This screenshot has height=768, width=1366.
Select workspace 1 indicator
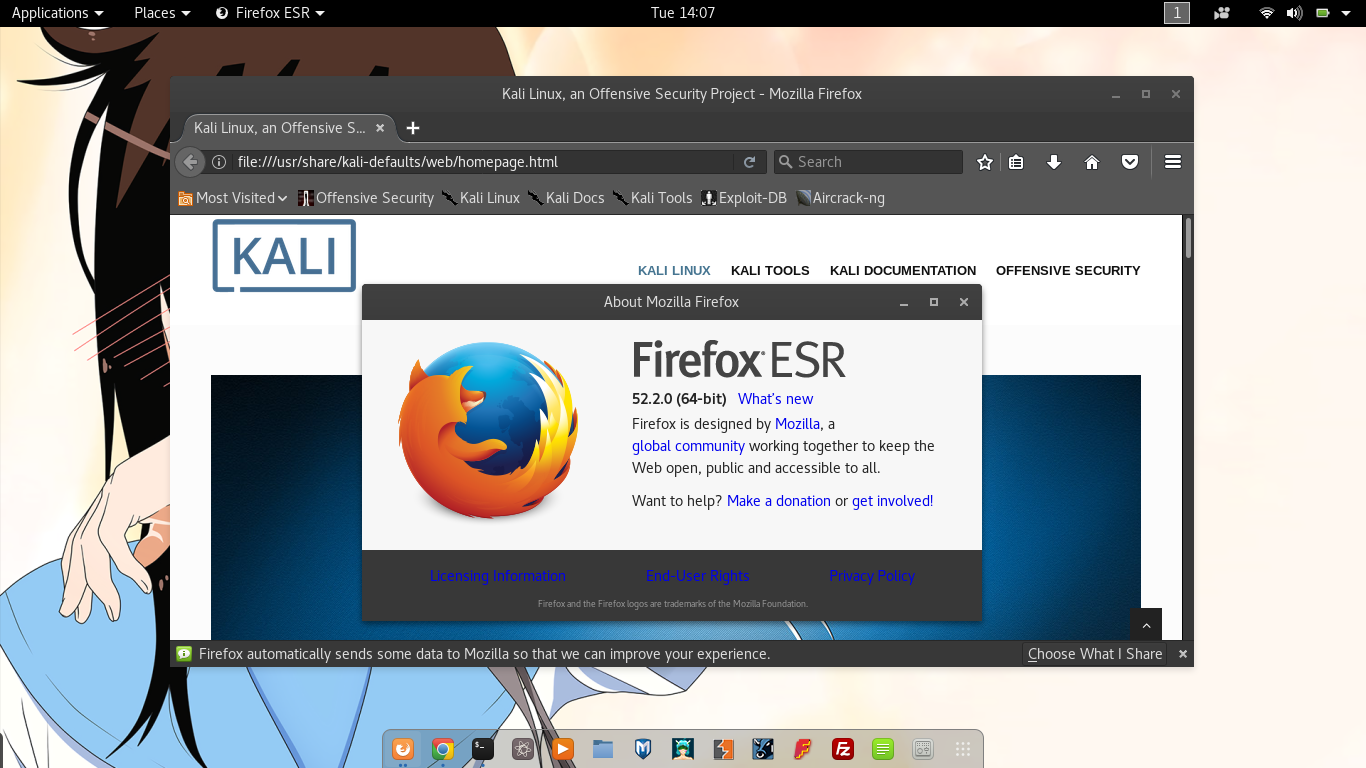pos(1177,13)
